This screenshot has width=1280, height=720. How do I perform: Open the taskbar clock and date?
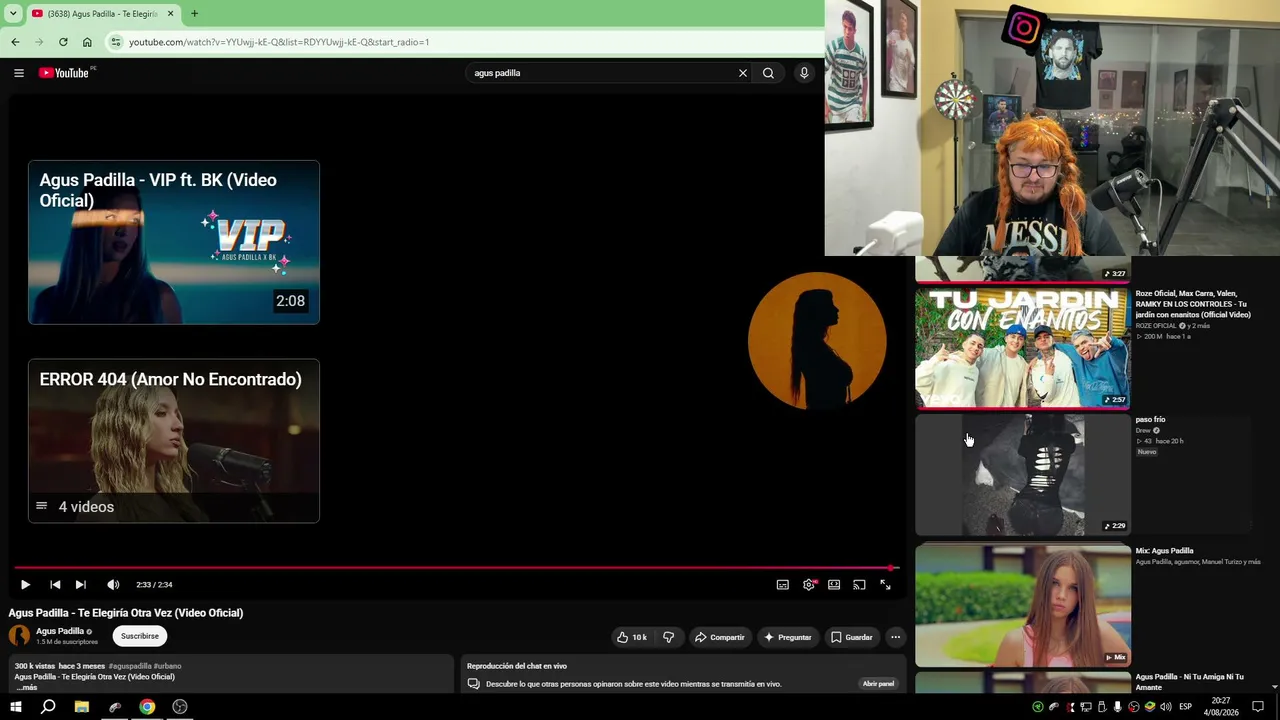pos(1221,707)
